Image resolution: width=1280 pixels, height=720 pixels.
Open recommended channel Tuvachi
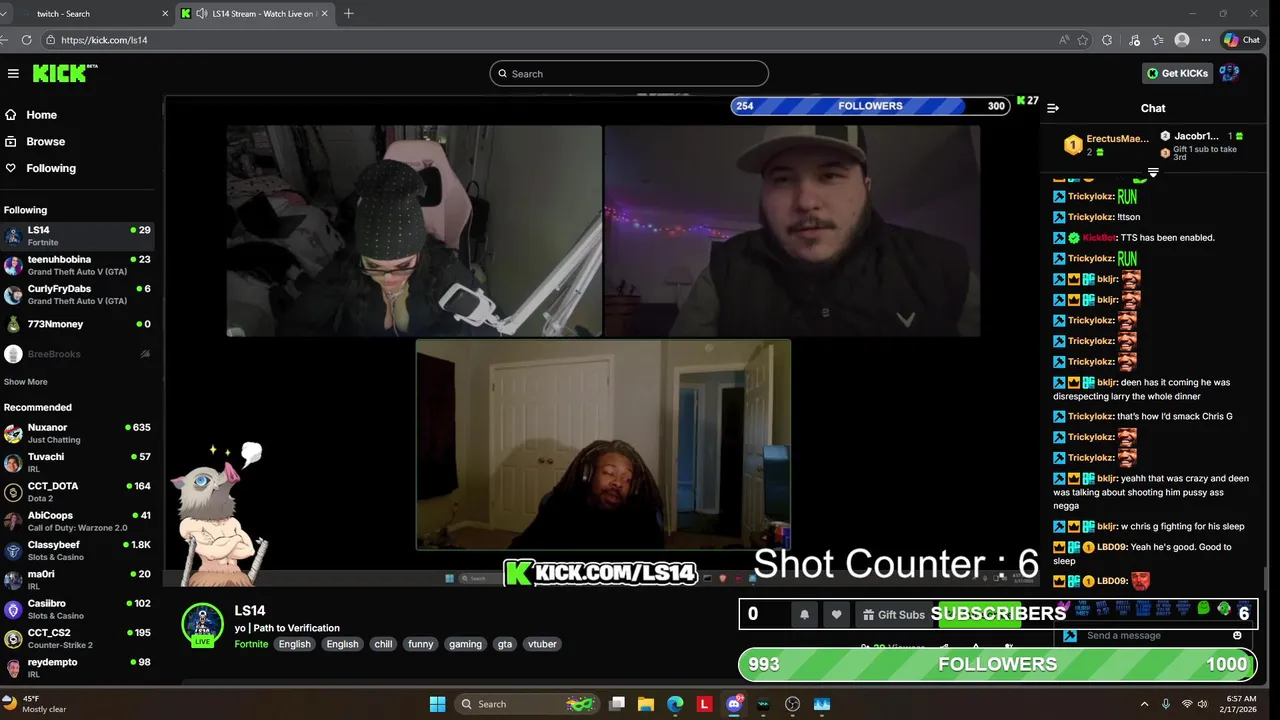[x=77, y=462]
